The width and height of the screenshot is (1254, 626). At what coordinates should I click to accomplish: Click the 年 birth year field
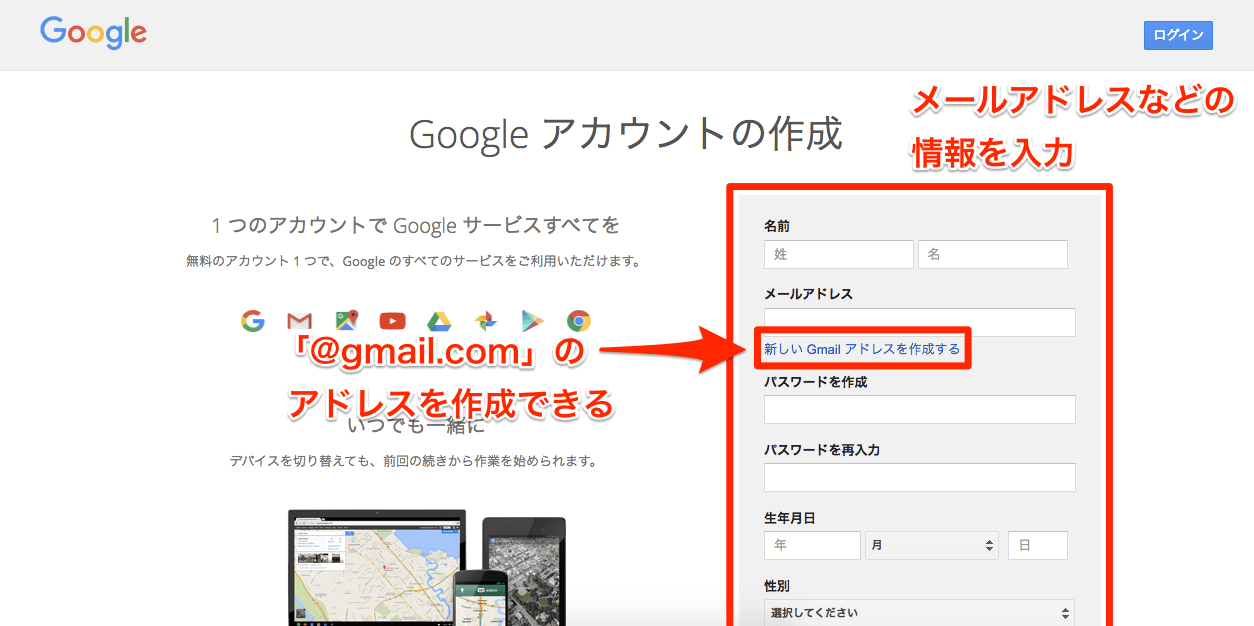[812, 545]
